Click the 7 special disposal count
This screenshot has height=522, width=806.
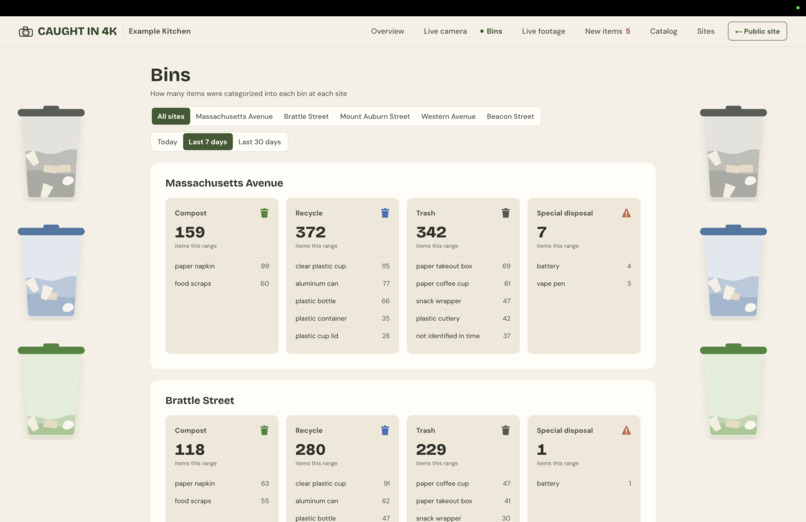pyautogui.click(x=542, y=232)
